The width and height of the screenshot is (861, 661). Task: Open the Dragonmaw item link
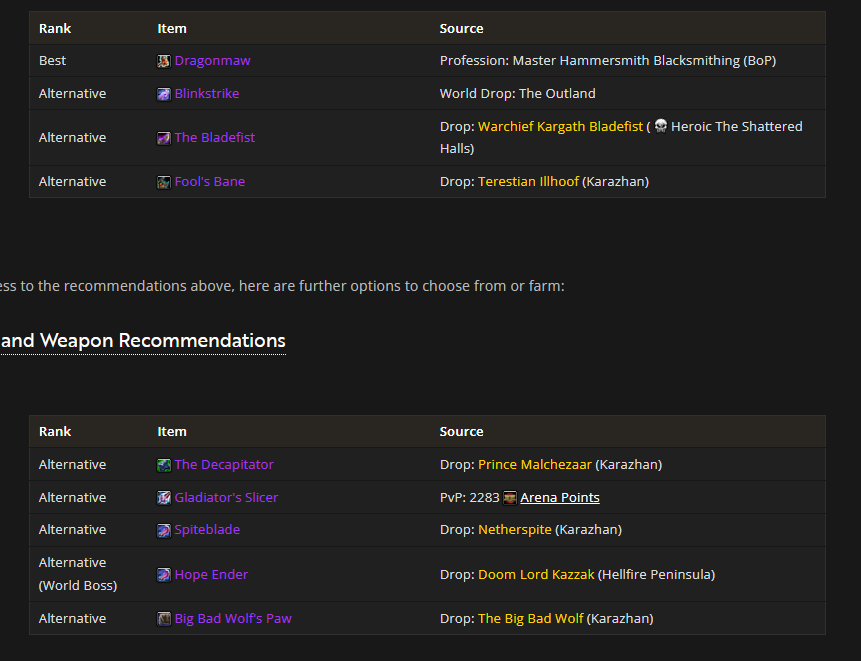click(212, 61)
